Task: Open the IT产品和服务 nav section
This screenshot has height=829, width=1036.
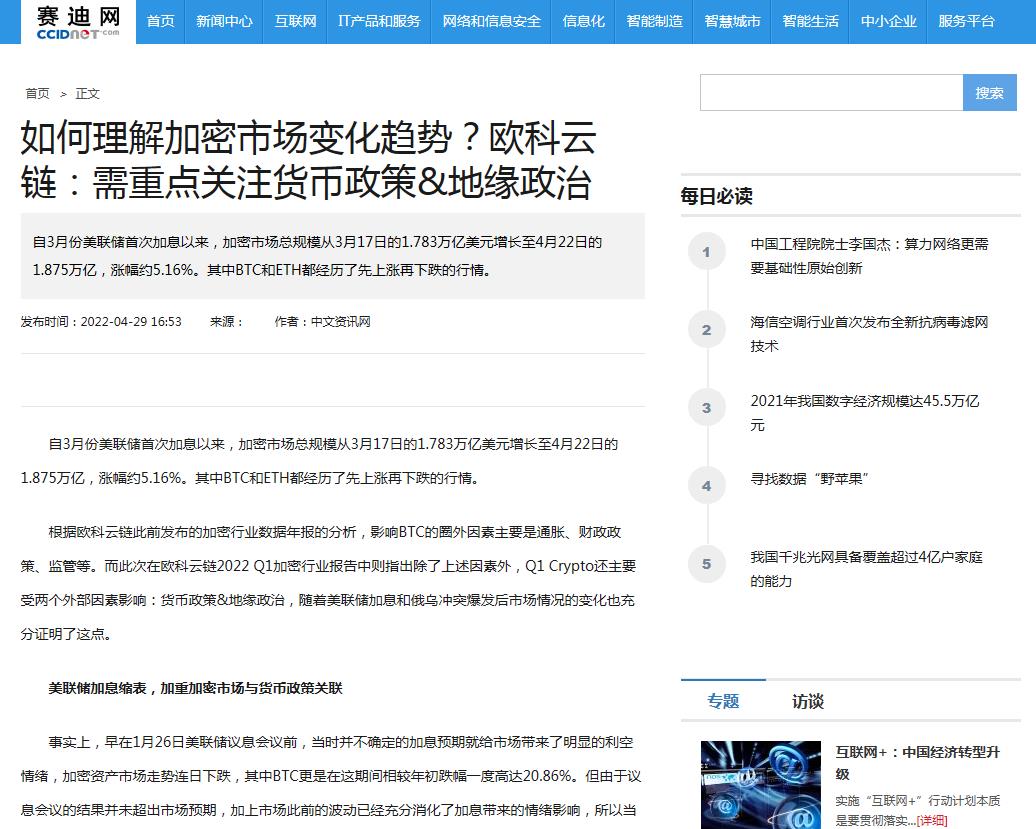Action: [379, 22]
